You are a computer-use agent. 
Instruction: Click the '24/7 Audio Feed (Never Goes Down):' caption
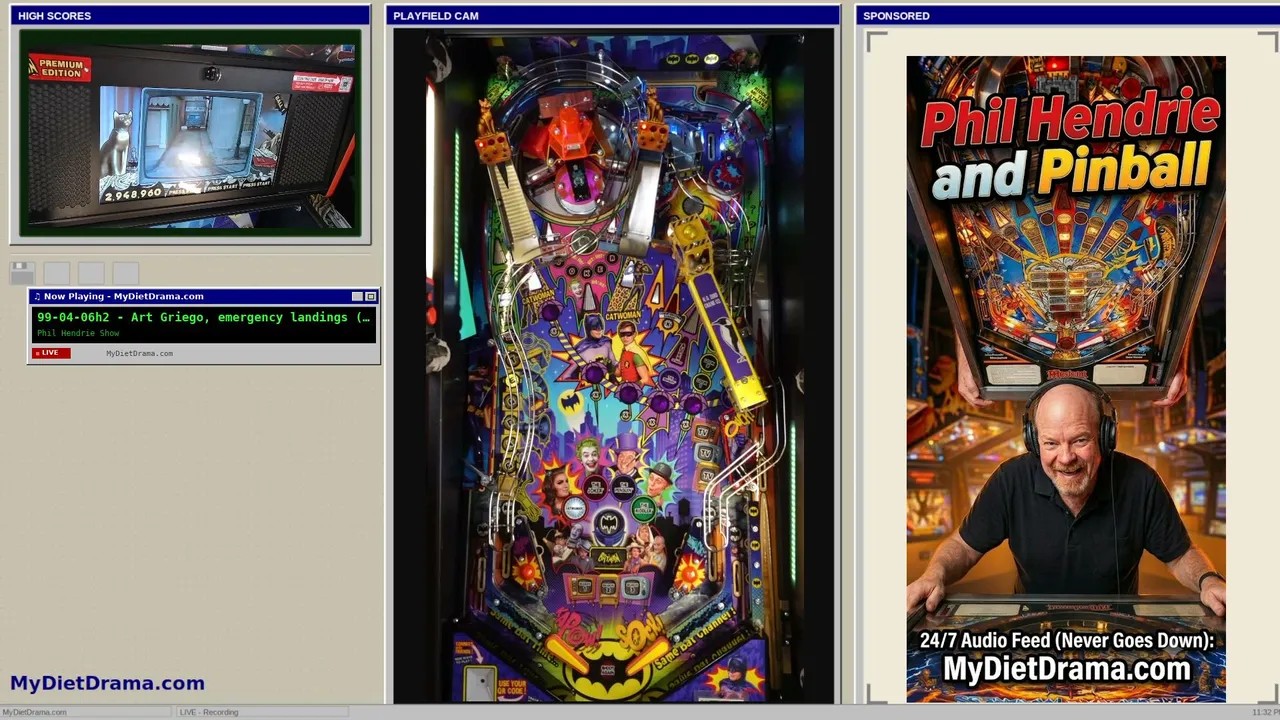(1067, 641)
